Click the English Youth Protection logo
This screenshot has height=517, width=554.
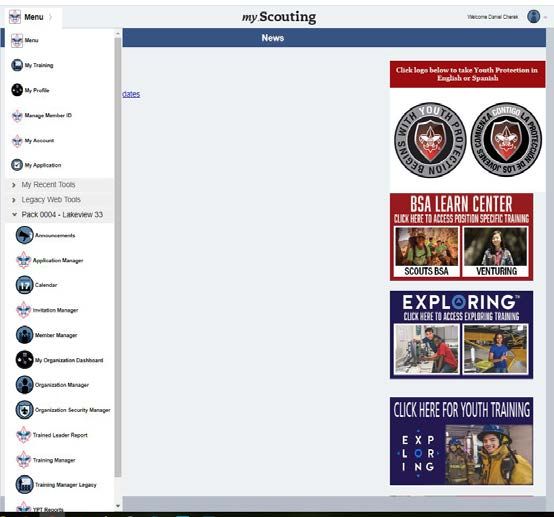coord(430,140)
